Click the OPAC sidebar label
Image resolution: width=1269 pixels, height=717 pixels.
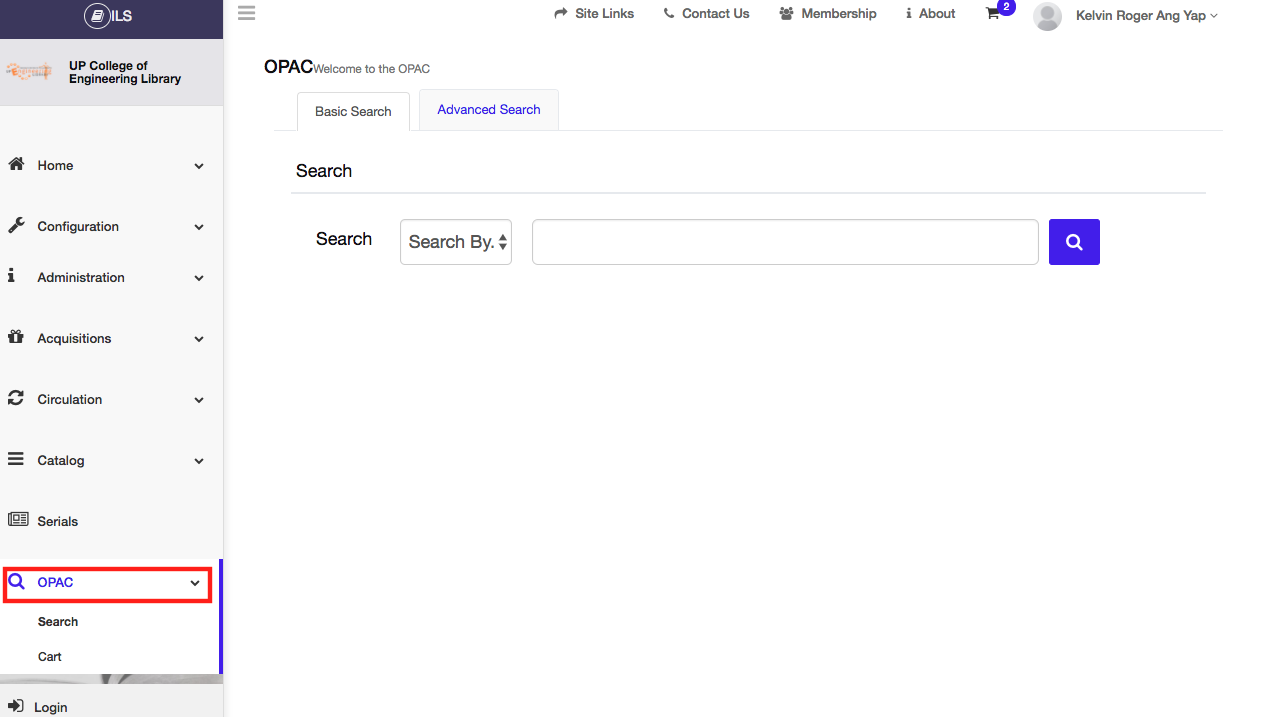(x=55, y=582)
